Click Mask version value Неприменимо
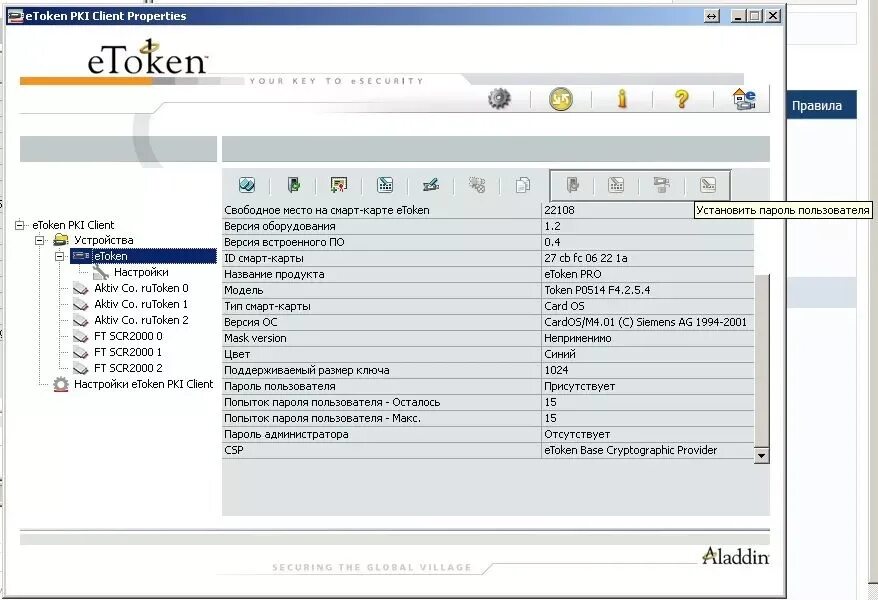This screenshot has width=878, height=600. click(x=577, y=339)
